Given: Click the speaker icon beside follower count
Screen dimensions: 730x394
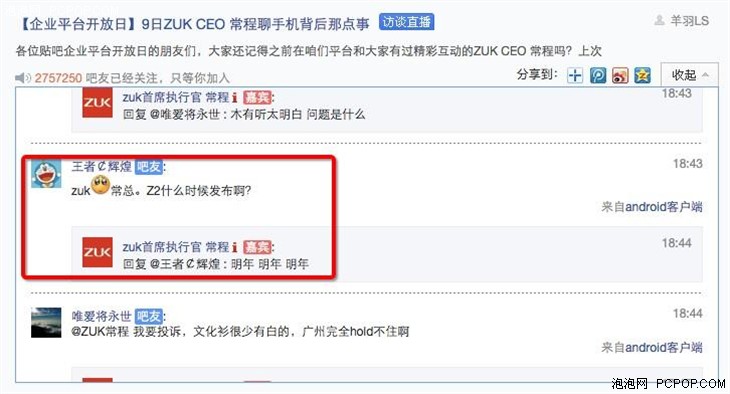Looking at the screenshot, I should pos(22,78).
